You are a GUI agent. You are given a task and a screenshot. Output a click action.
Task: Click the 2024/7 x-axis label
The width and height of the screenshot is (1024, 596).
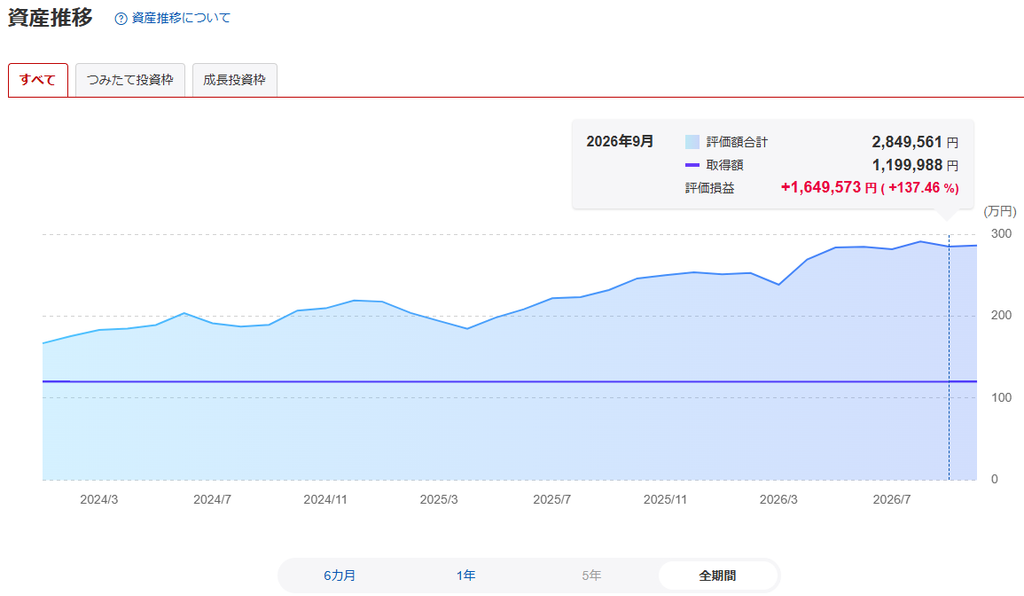[212, 499]
